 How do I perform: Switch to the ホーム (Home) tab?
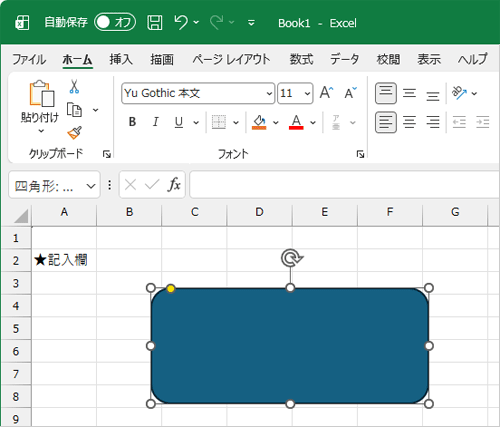77,60
